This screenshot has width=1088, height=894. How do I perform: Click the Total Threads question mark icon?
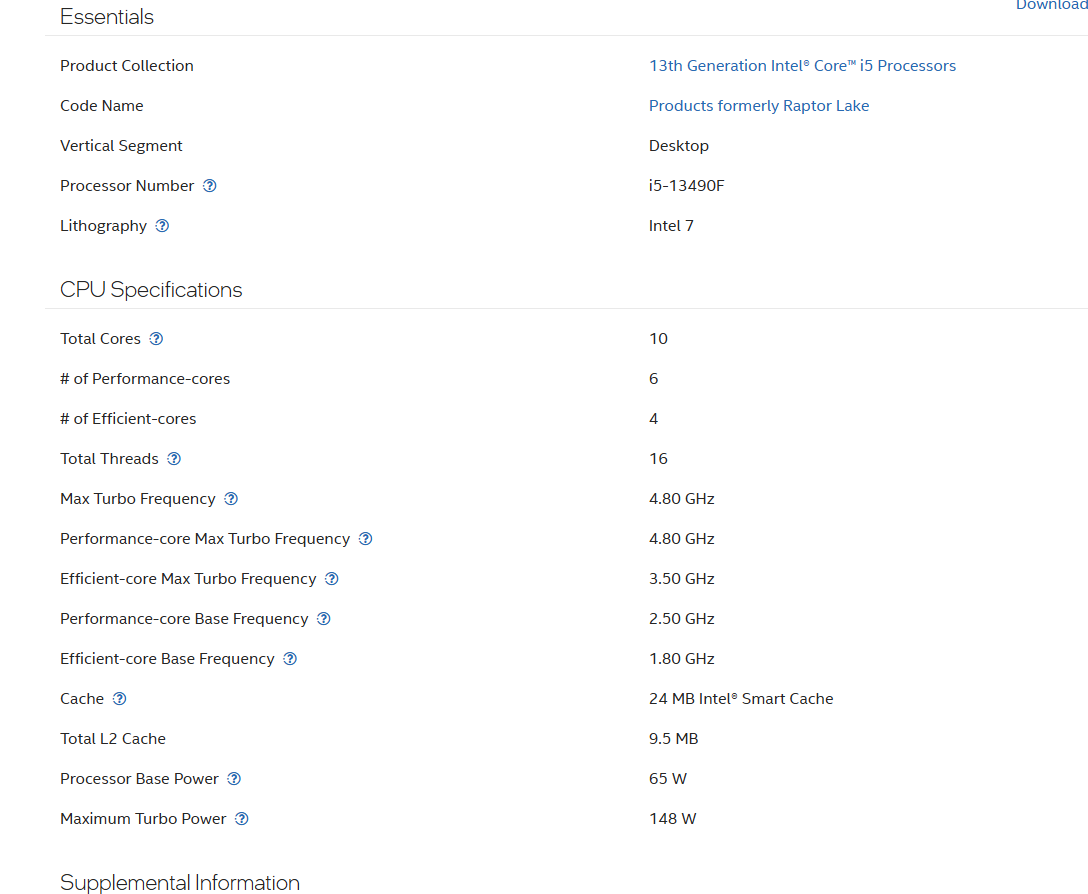(x=174, y=459)
